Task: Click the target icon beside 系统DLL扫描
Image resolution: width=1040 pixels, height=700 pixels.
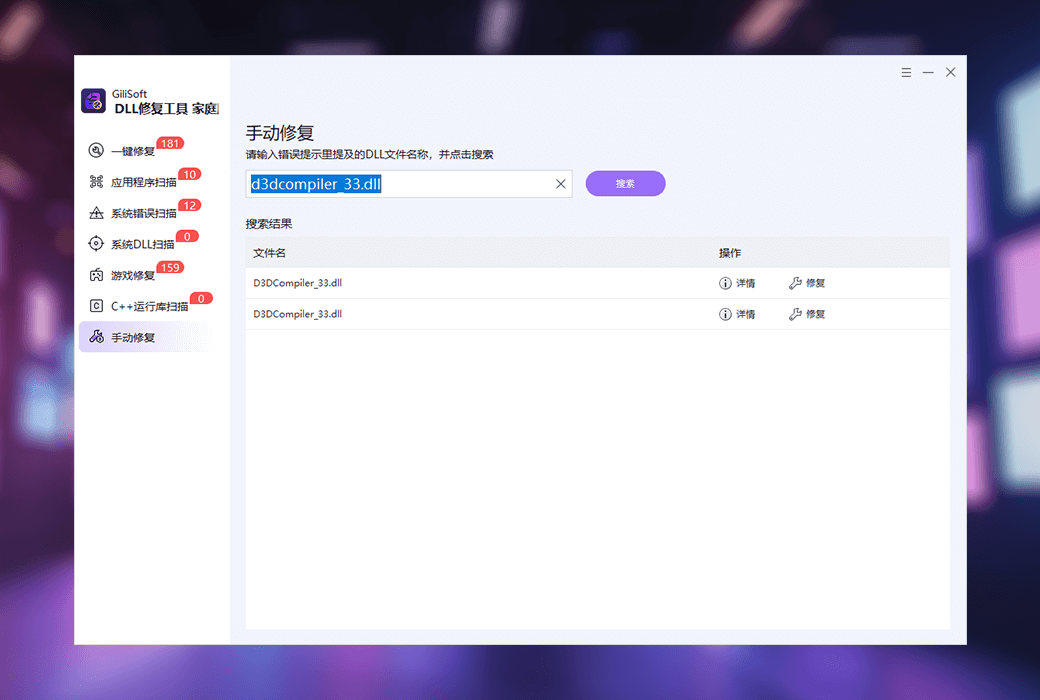Action: click(96, 244)
